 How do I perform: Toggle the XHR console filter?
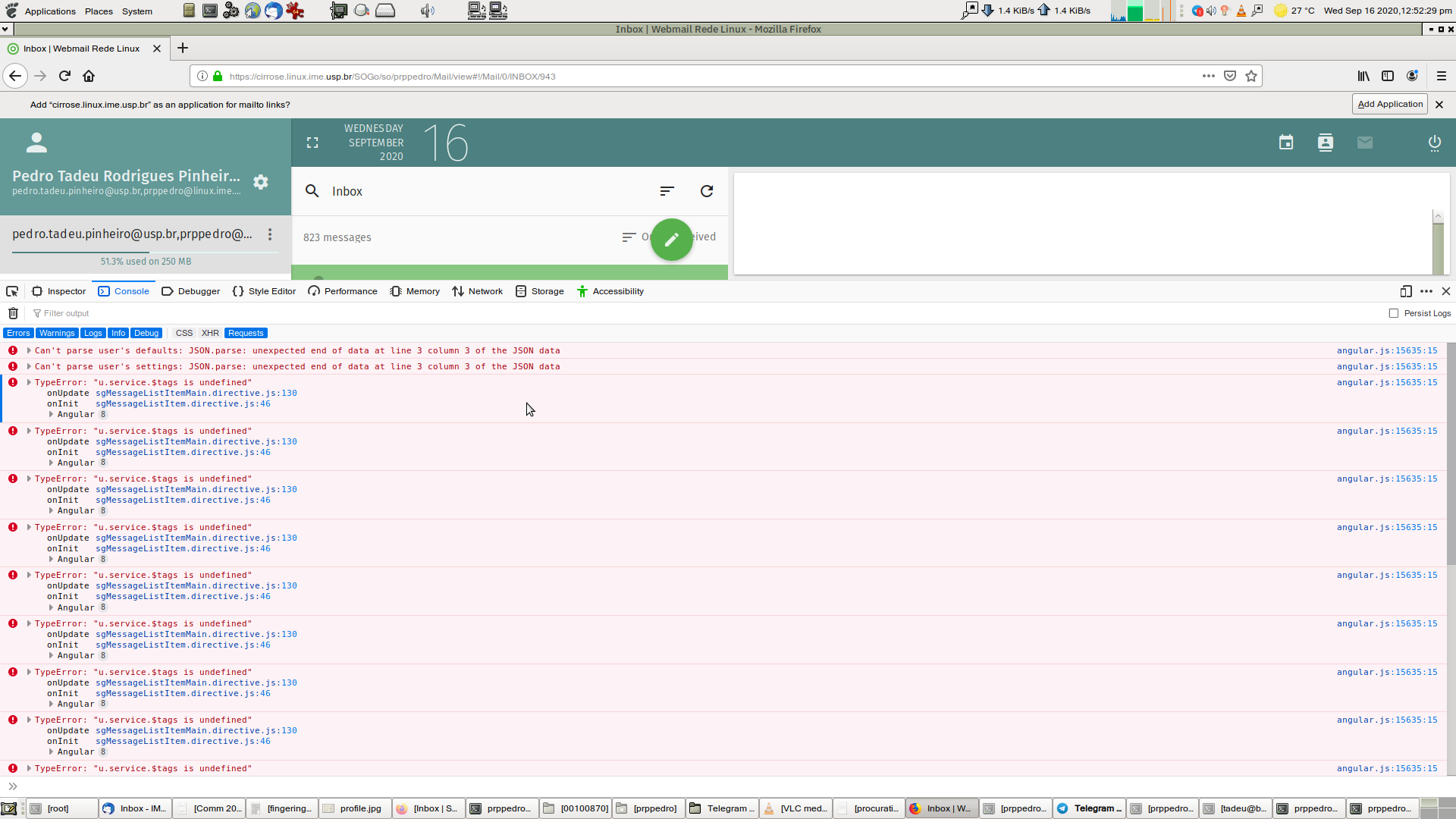coord(210,333)
